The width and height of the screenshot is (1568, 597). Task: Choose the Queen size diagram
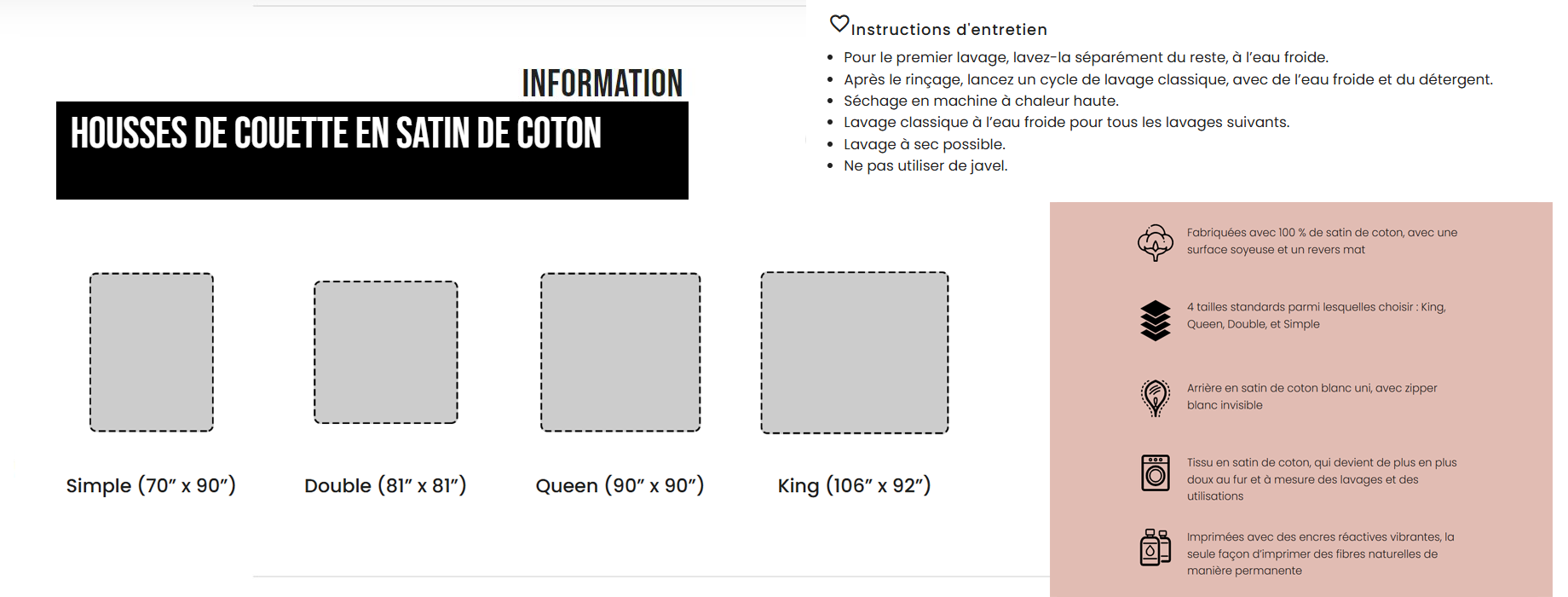[x=620, y=352]
